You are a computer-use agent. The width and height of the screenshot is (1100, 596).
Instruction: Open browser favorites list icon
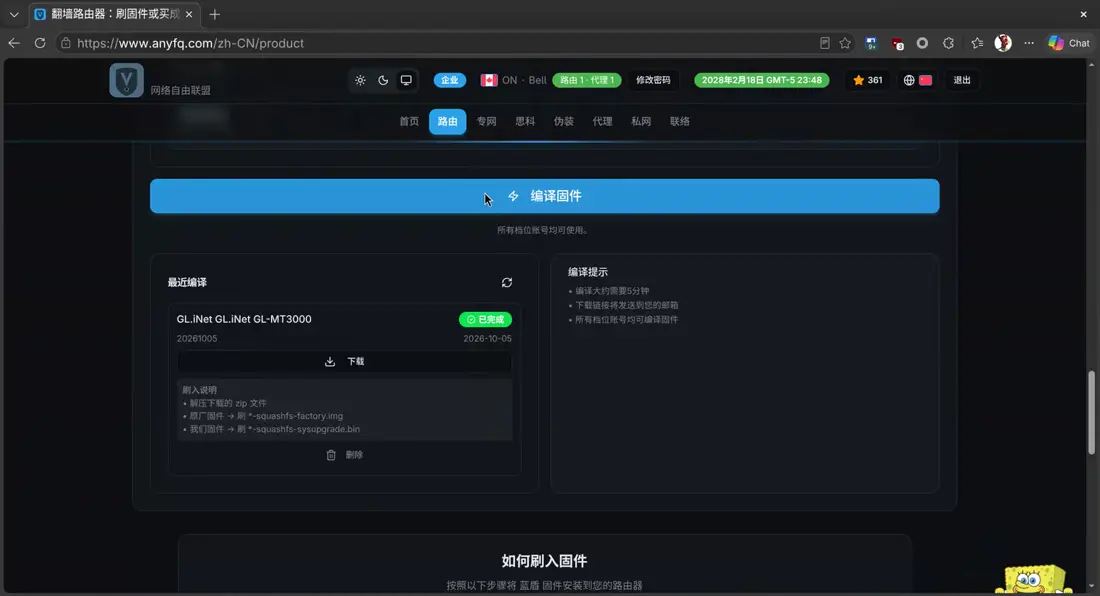(x=977, y=43)
